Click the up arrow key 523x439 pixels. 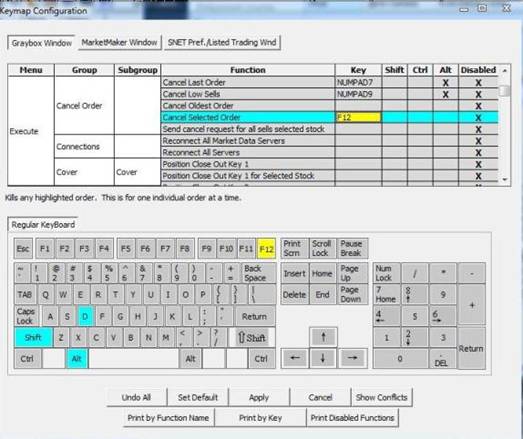[x=323, y=337]
